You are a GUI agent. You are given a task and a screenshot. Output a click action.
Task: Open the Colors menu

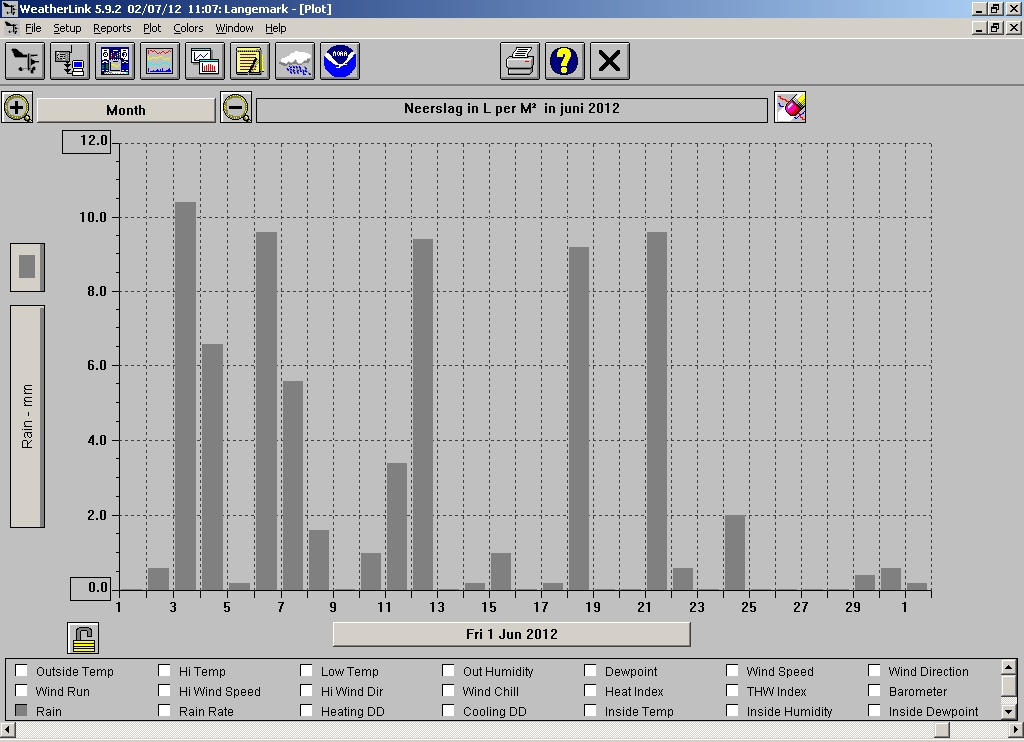coord(188,28)
